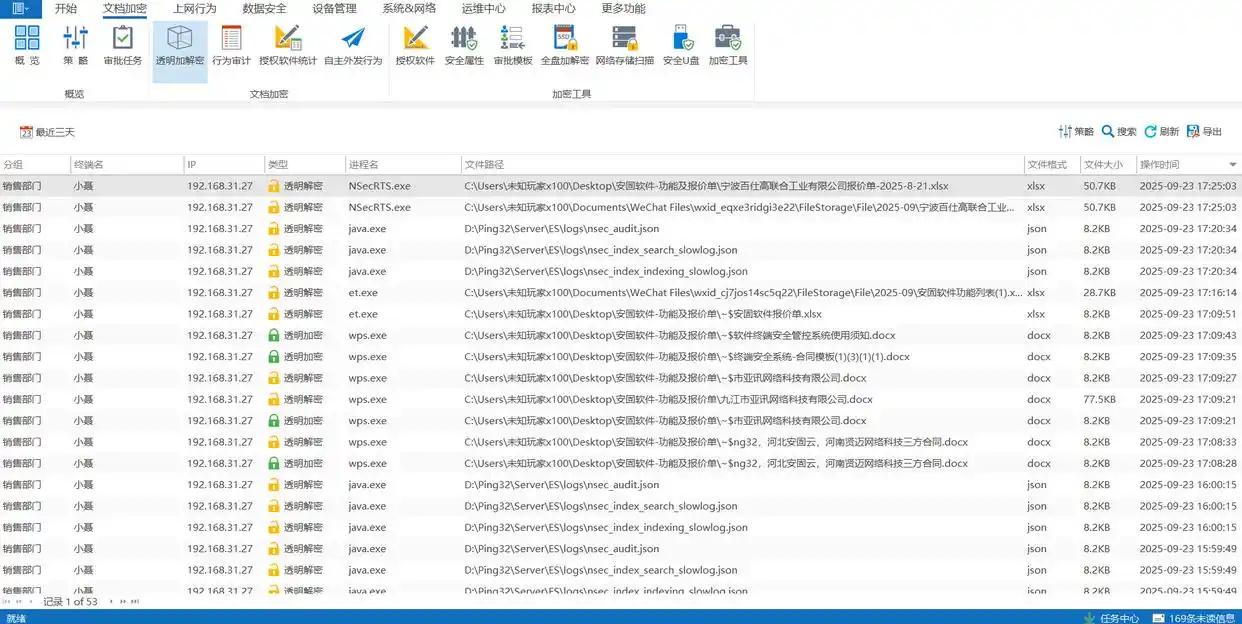Open the application menu button at top-left
Screen dimensions: 1242x624
click(19, 8)
